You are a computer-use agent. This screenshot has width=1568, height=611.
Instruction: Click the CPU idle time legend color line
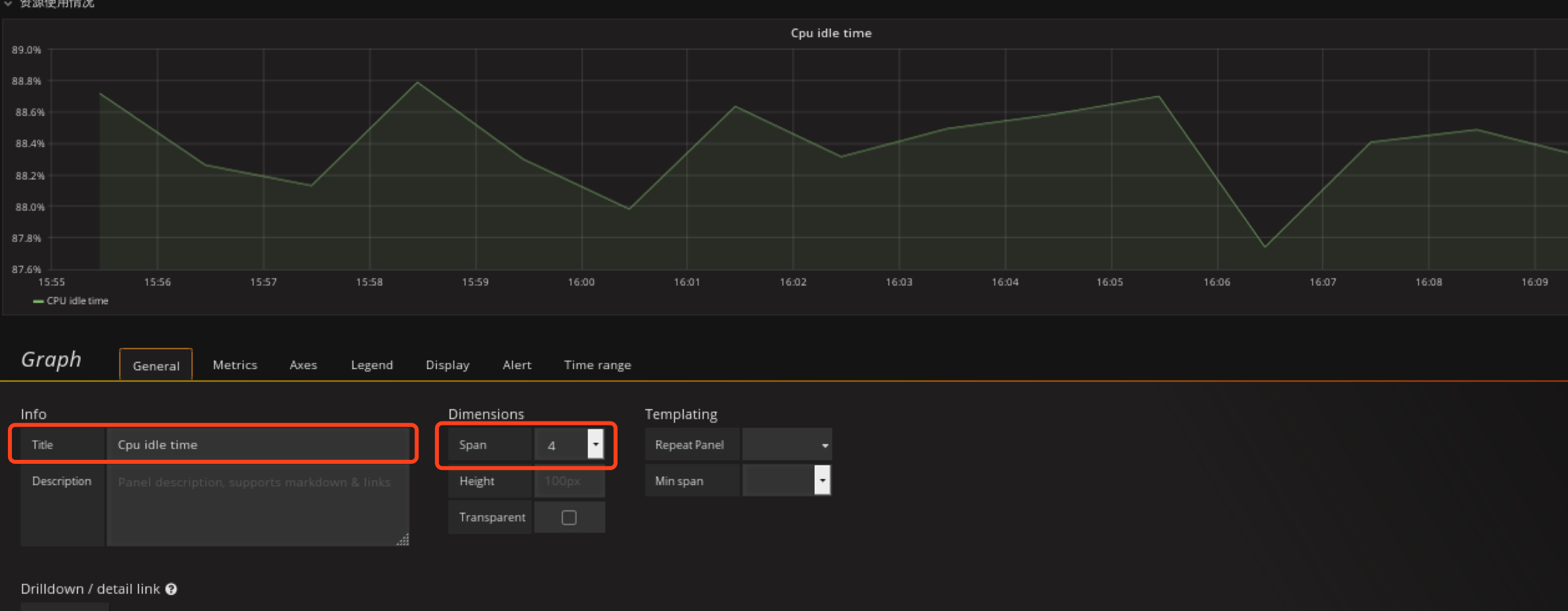pos(38,302)
